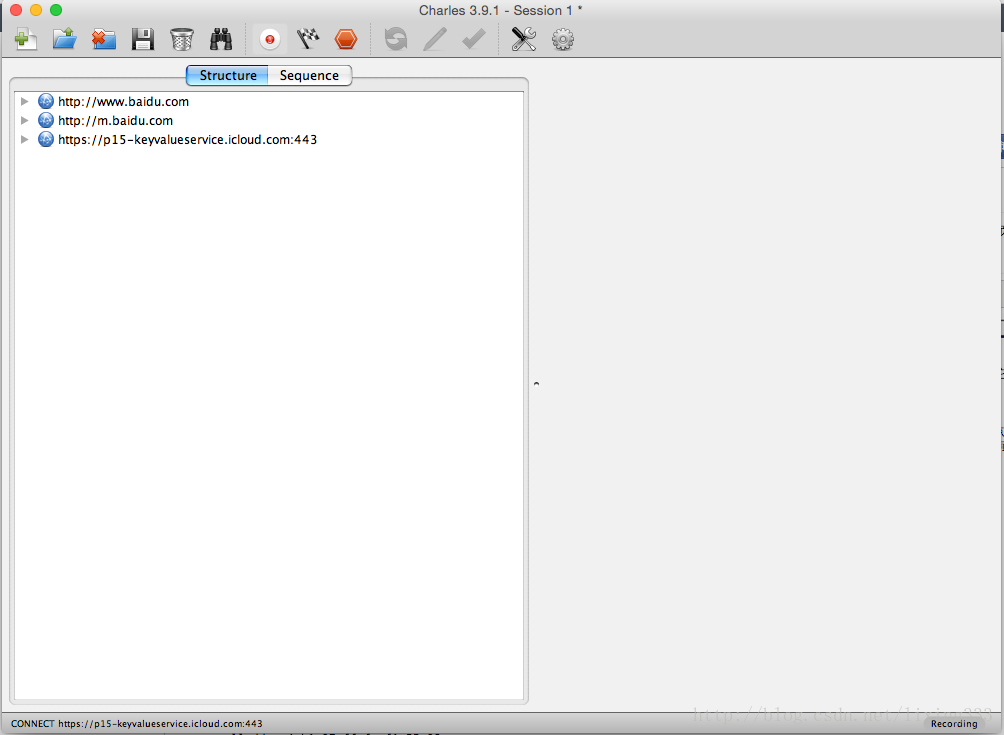Click the repeat request refresh icon
This screenshot has width=1004, height=735.
tap(396, 40)
